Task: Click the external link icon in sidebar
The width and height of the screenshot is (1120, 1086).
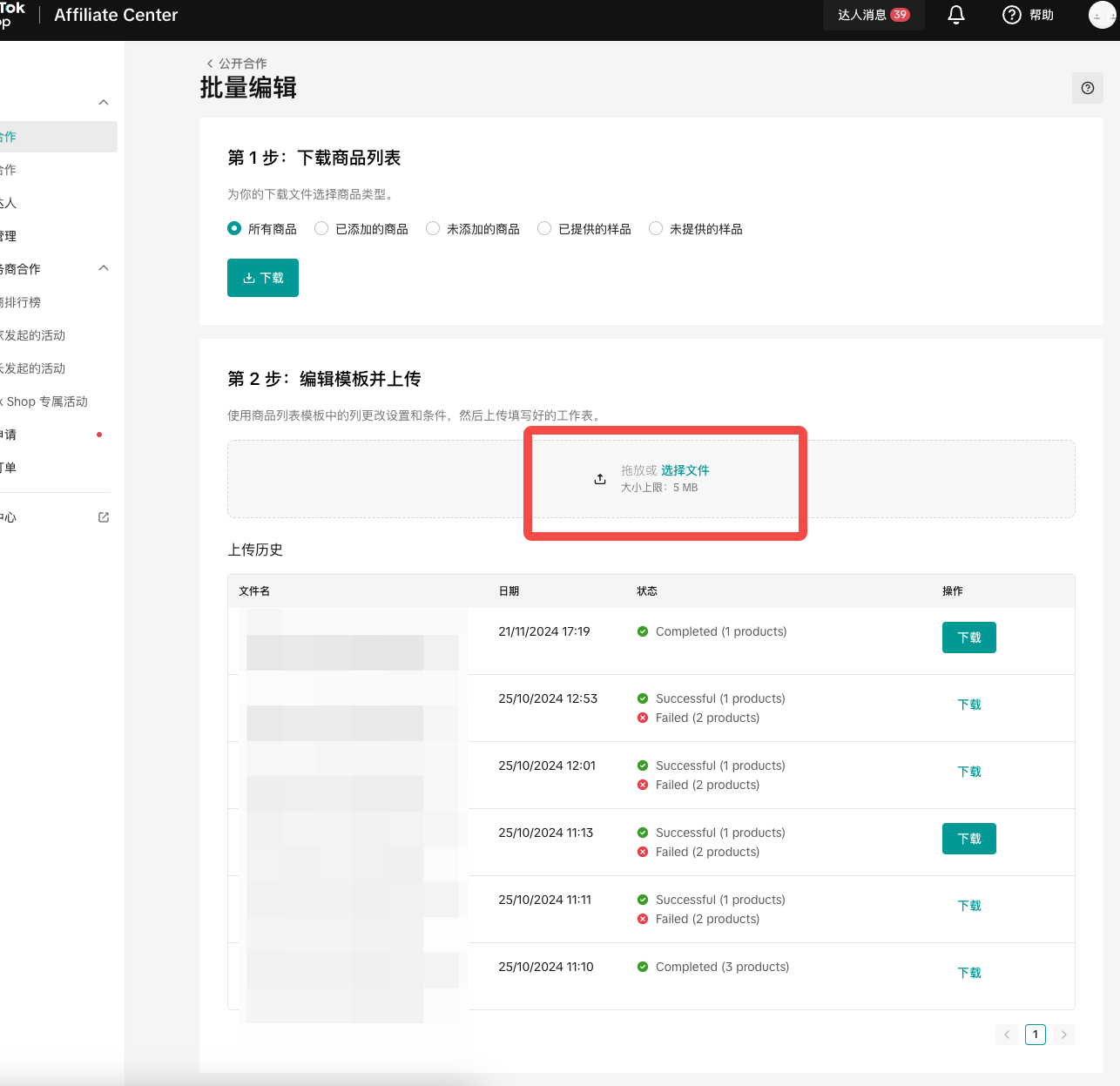Action: 104,517
